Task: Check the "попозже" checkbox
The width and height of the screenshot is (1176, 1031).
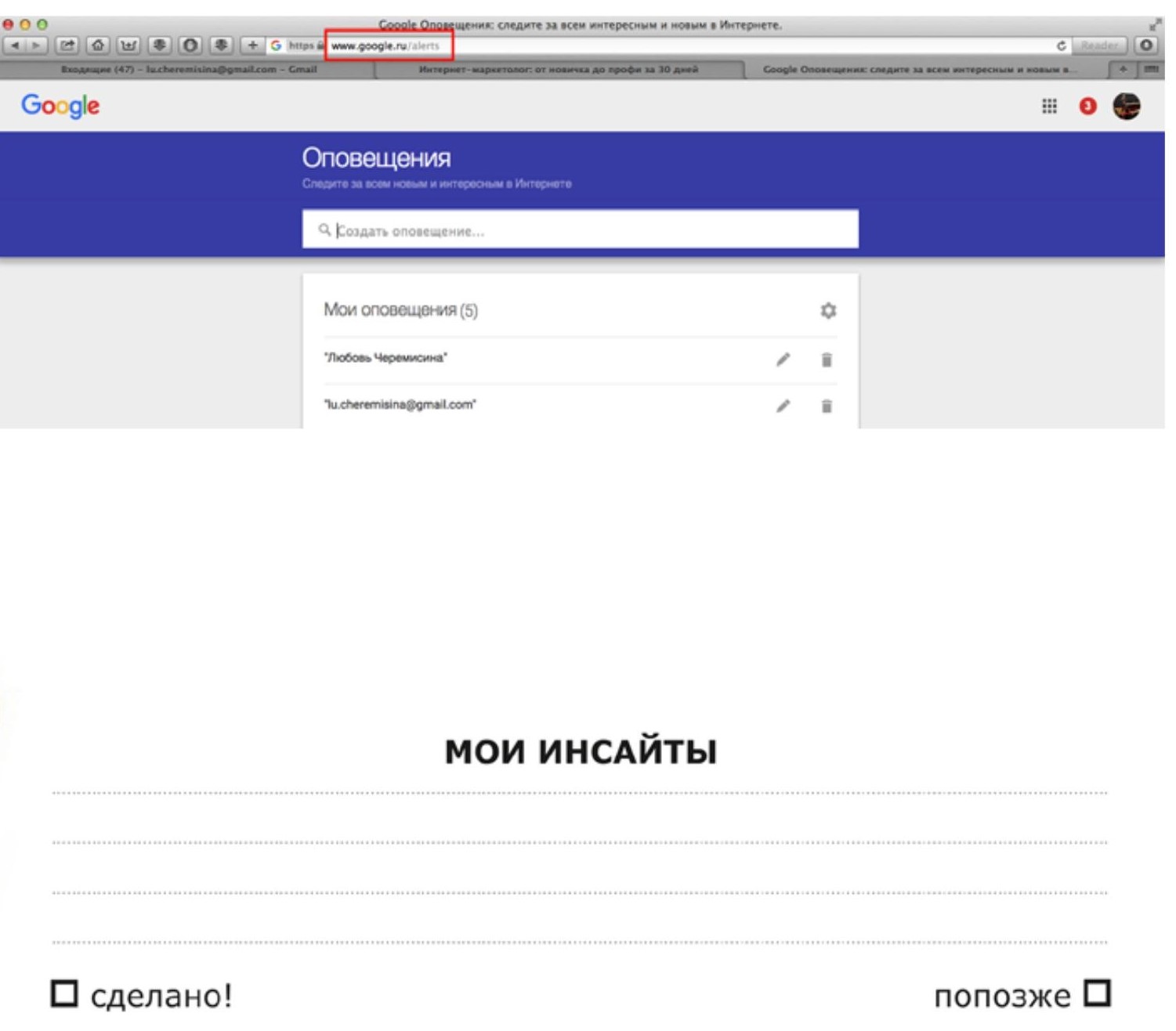Action: (x=1097, y=993)
